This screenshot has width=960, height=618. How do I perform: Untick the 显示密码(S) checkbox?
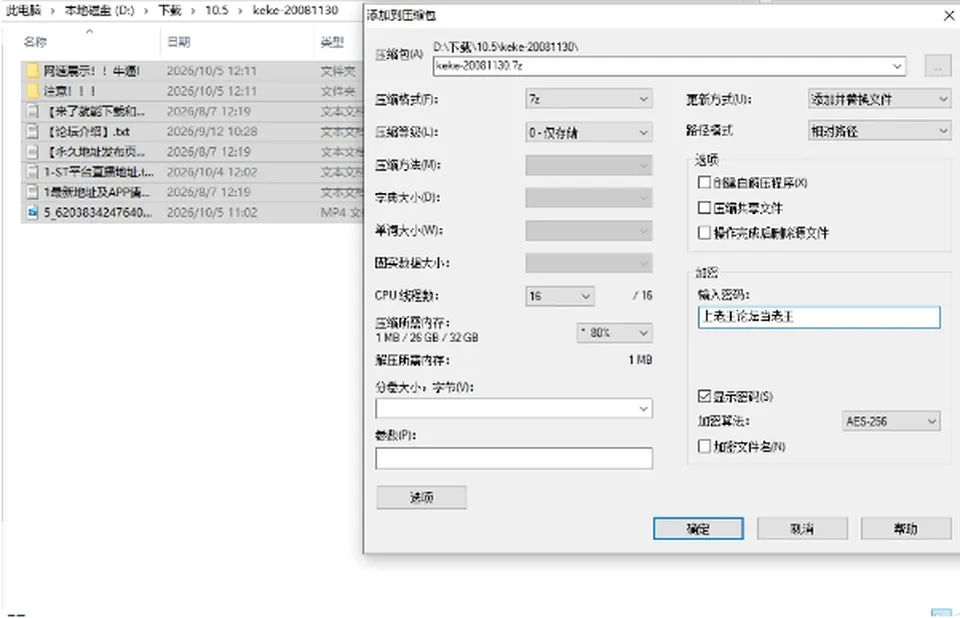click(704, 396)
